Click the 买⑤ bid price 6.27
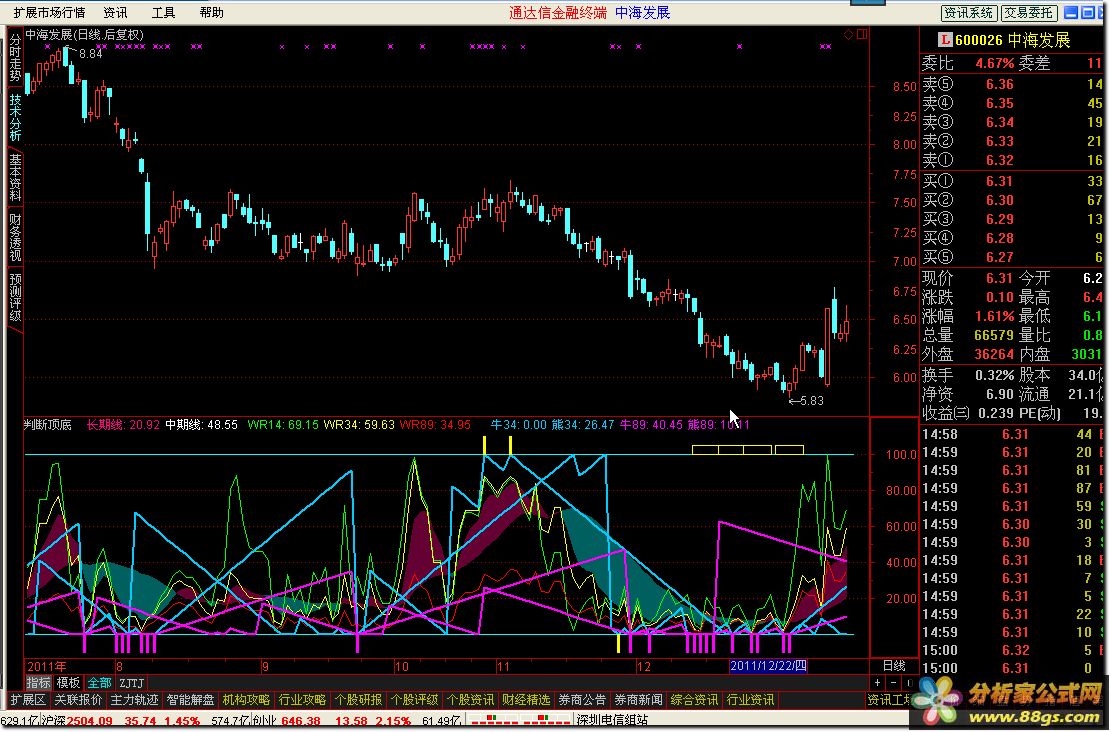1111x732 pixels. [1000, 257]
